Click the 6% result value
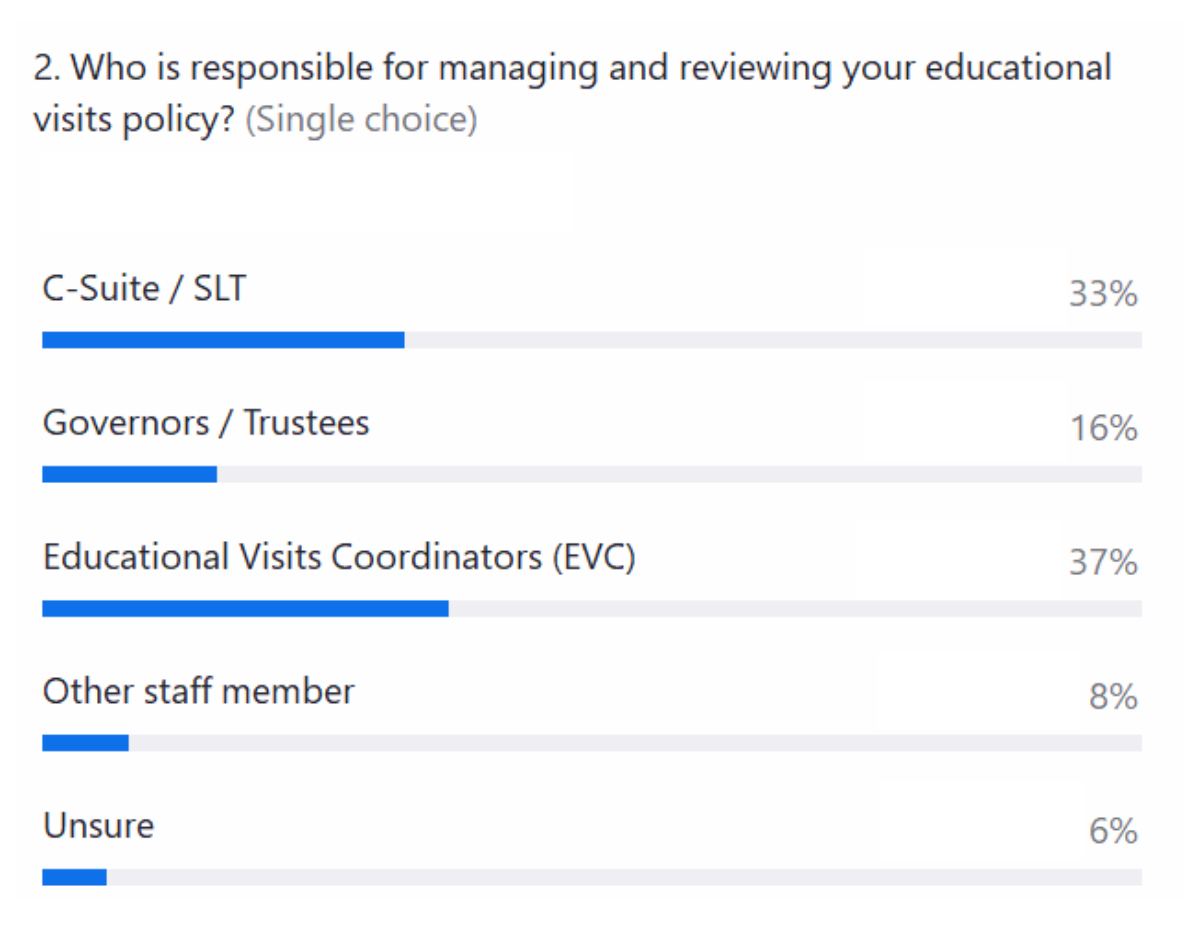Screen dimensions: 1200x943 click(1113, 831)
